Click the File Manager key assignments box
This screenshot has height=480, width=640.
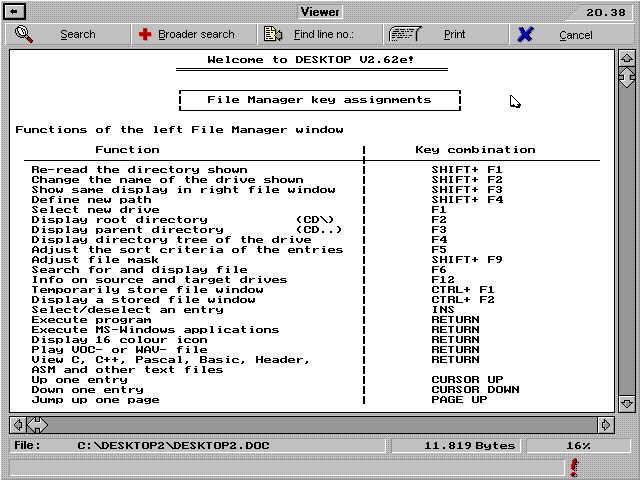coord(320,100)
